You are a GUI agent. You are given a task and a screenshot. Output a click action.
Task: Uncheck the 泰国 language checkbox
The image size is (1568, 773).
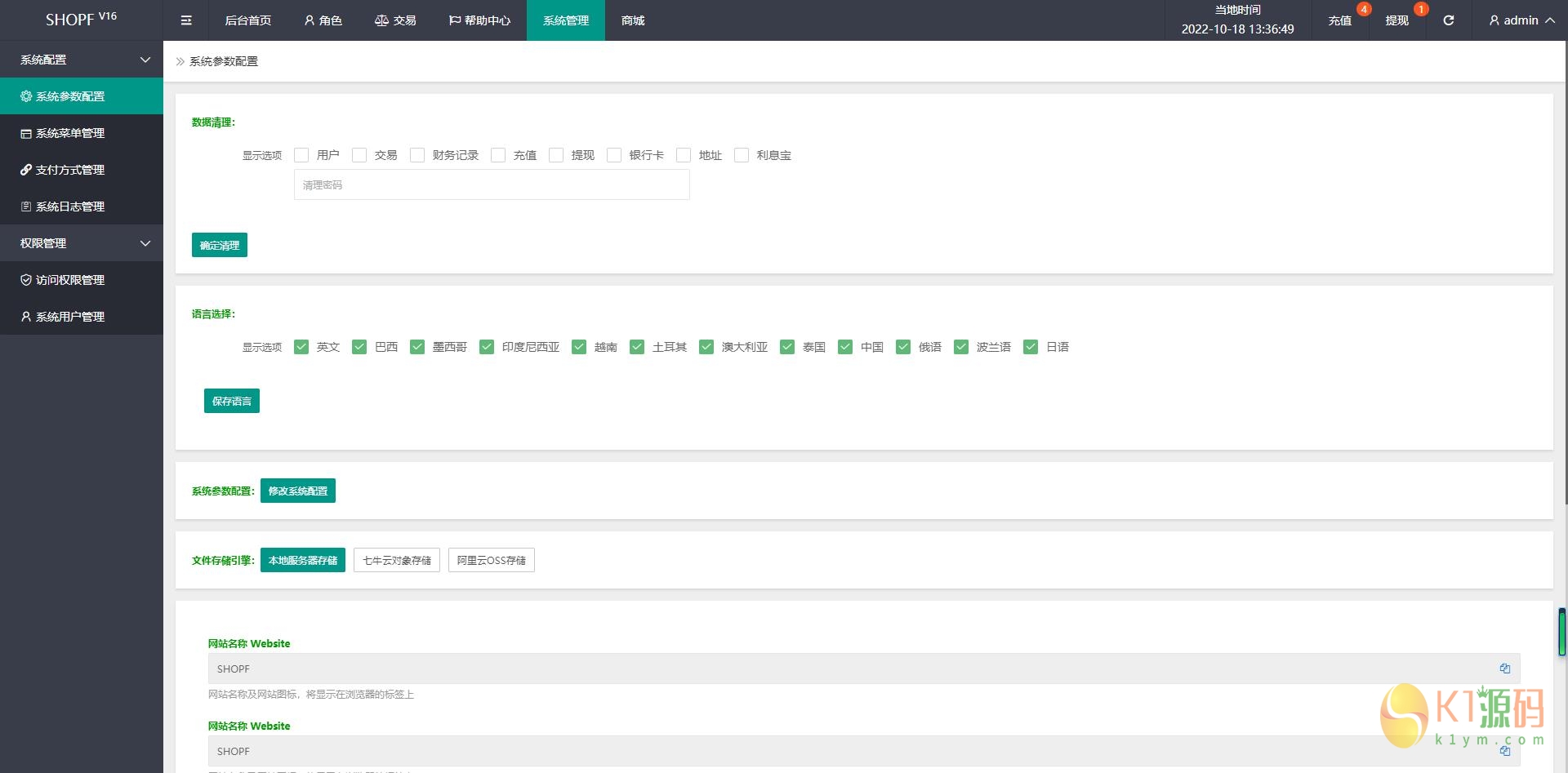(x=787, y=347)
